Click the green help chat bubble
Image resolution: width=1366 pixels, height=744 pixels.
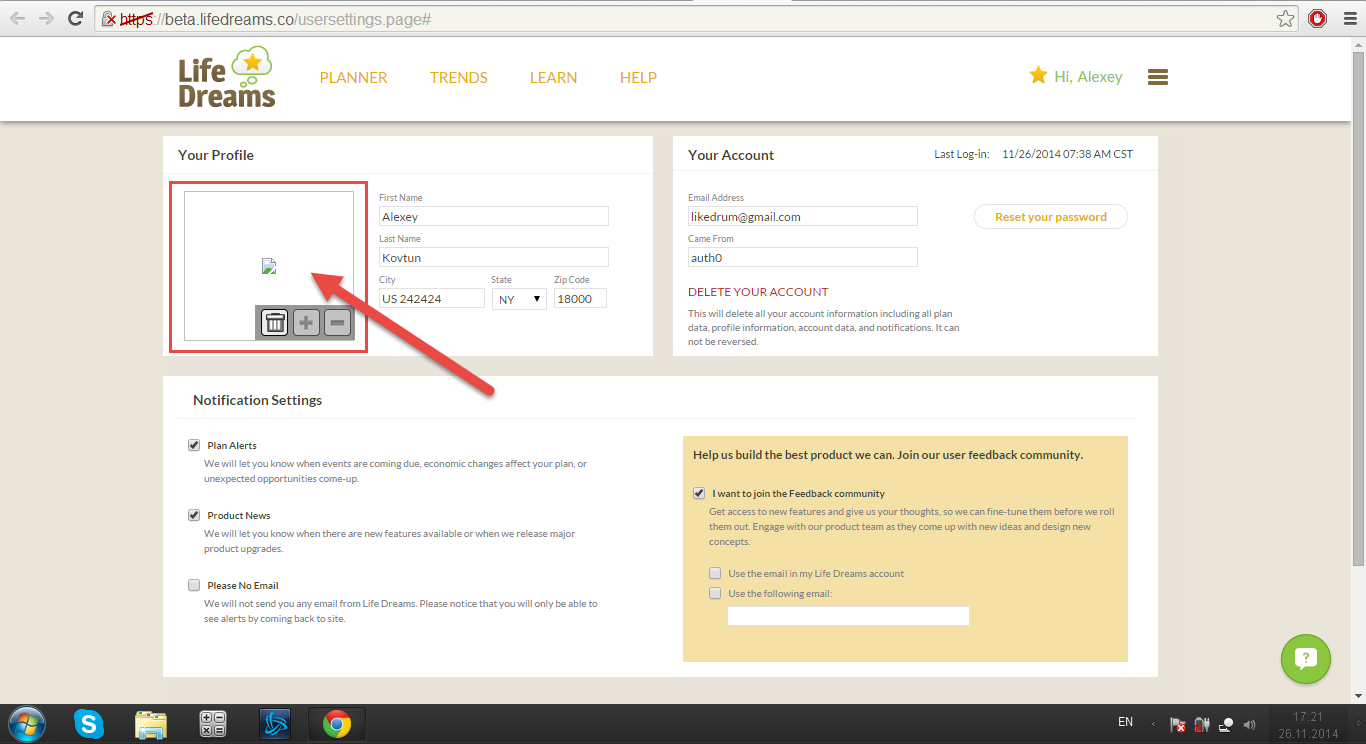[1305, 659]
